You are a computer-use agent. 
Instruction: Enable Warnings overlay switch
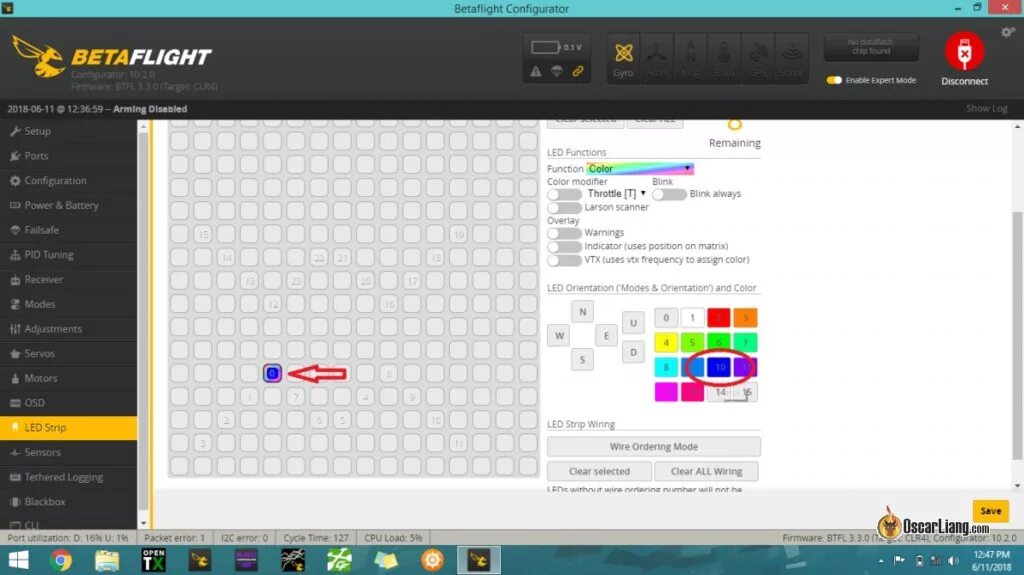[564, 233]
